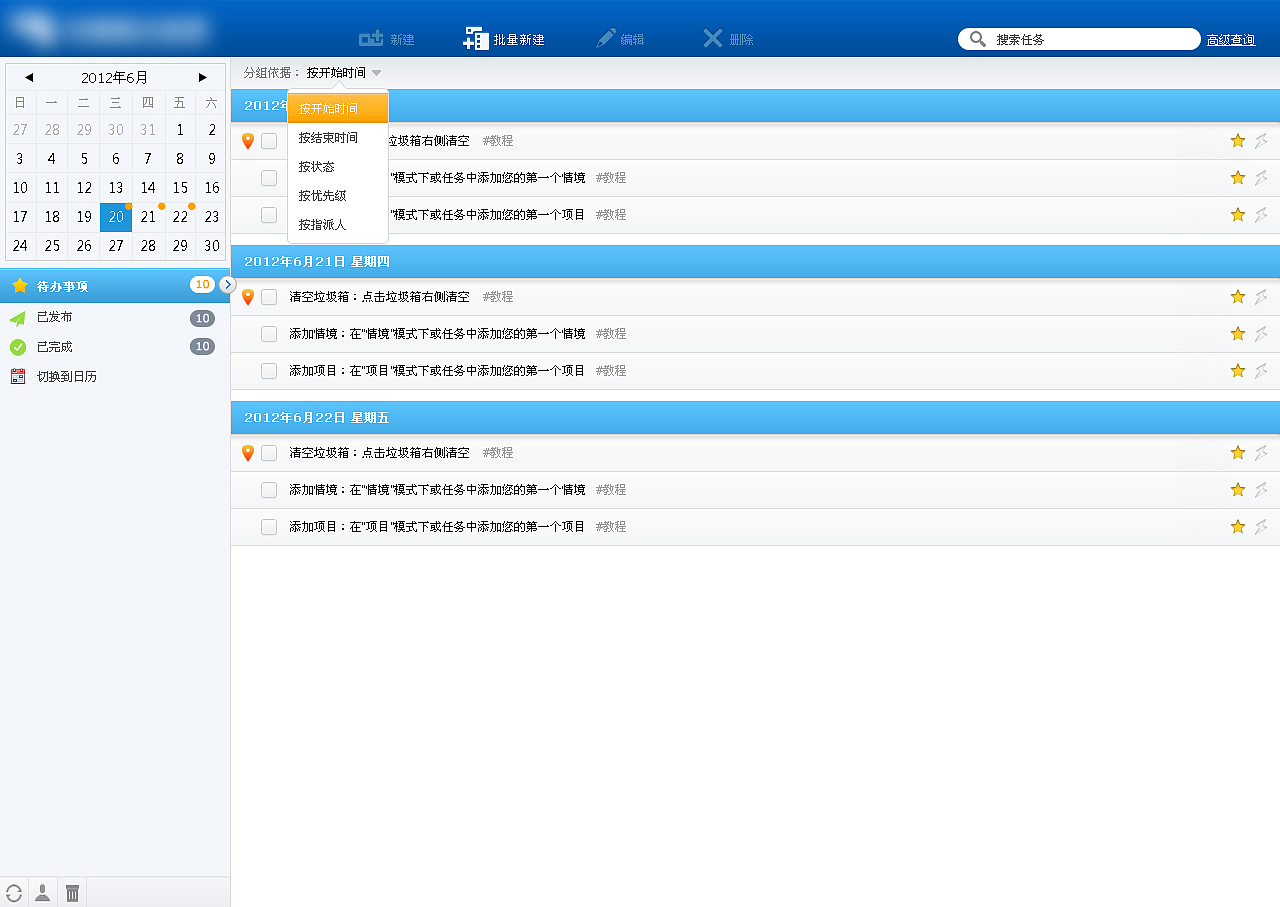The width and height of the screenshot is (1280, 907).
Task: Tick checkbox for 添加情境 under 6月22日
Action: coord(269,490)
